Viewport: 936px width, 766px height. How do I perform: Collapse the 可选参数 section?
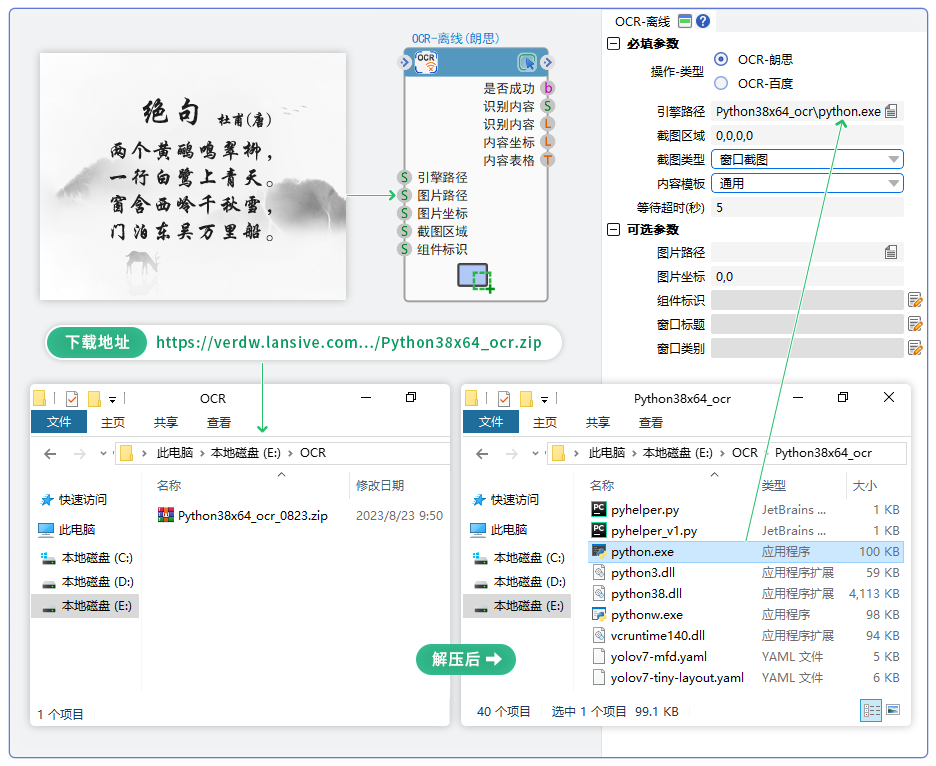click(613, 229)
